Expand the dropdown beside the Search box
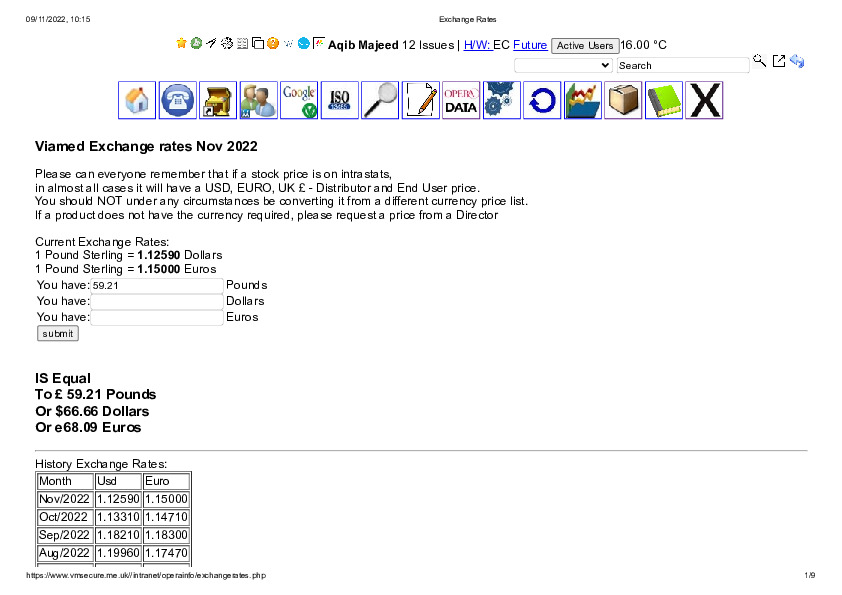The width and height of the screenshot is (842, 595). coord(563,65)
